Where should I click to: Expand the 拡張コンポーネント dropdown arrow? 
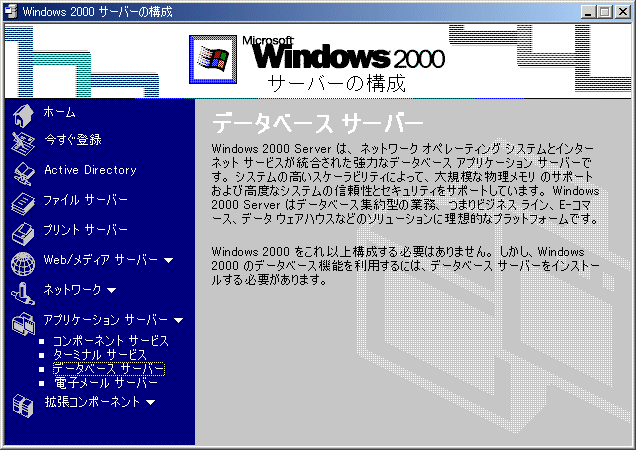150,403
